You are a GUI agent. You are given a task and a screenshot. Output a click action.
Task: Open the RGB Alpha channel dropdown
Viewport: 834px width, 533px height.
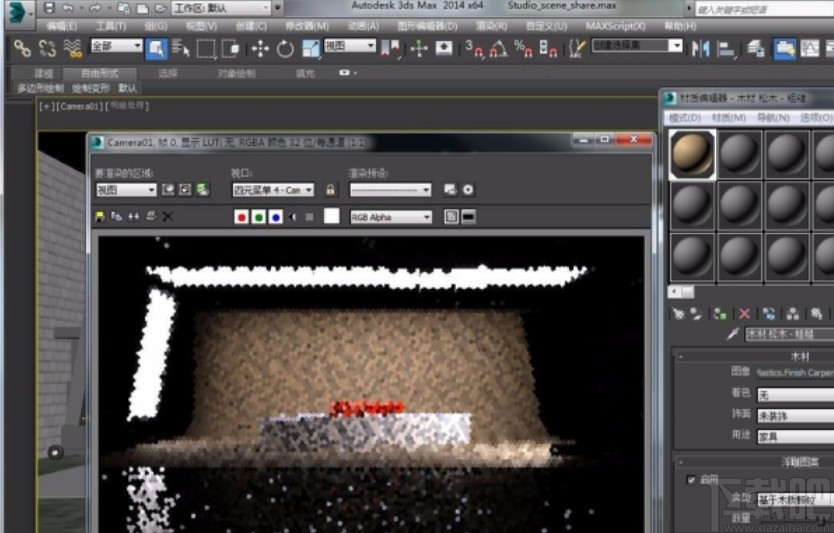point(391,217)
